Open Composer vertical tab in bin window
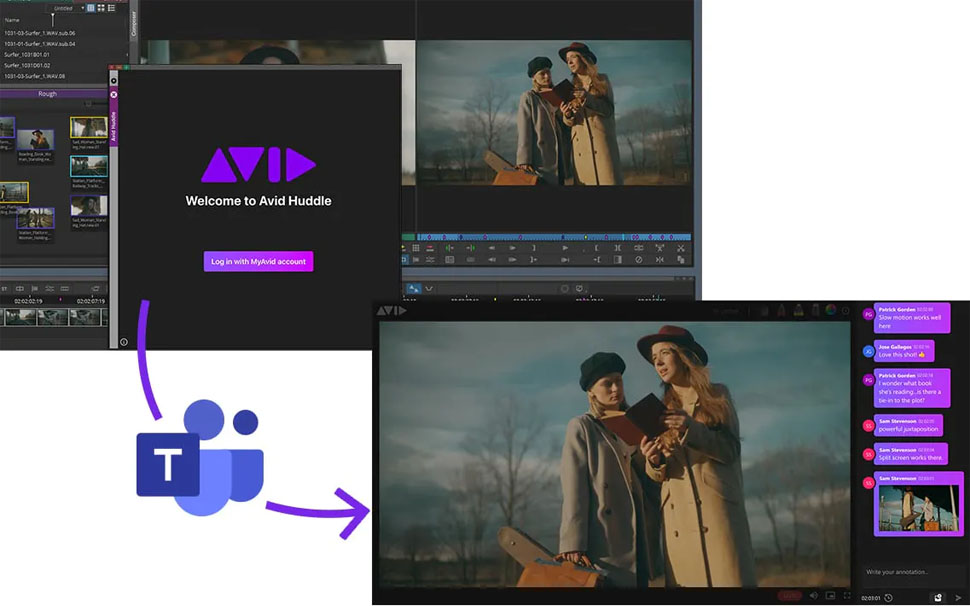 click(x=134, y=23)
